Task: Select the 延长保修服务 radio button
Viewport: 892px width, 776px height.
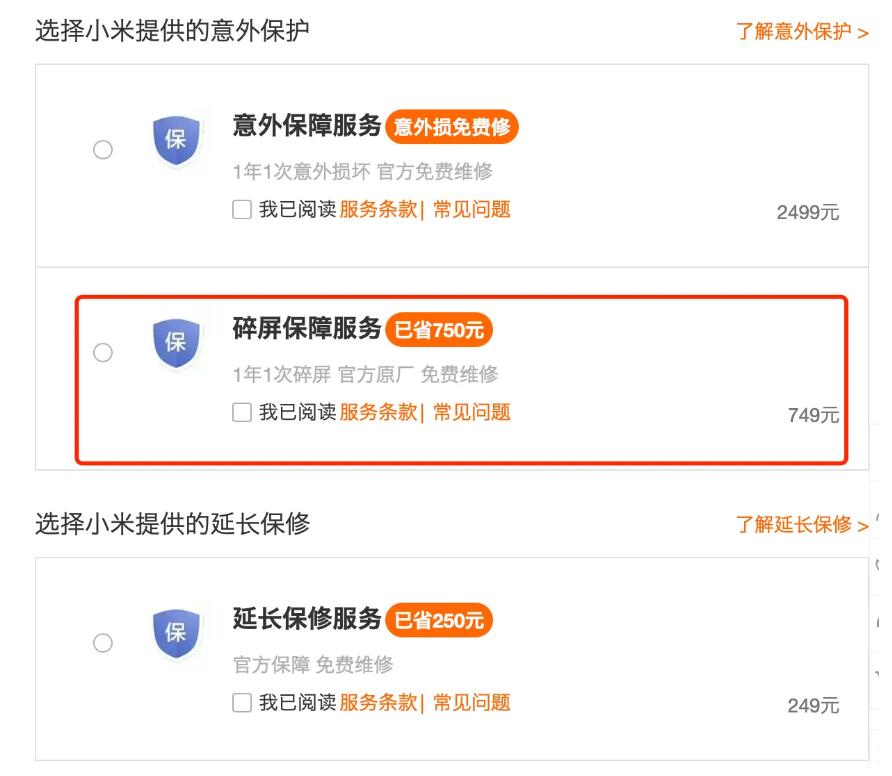Action: pos(103,643)
